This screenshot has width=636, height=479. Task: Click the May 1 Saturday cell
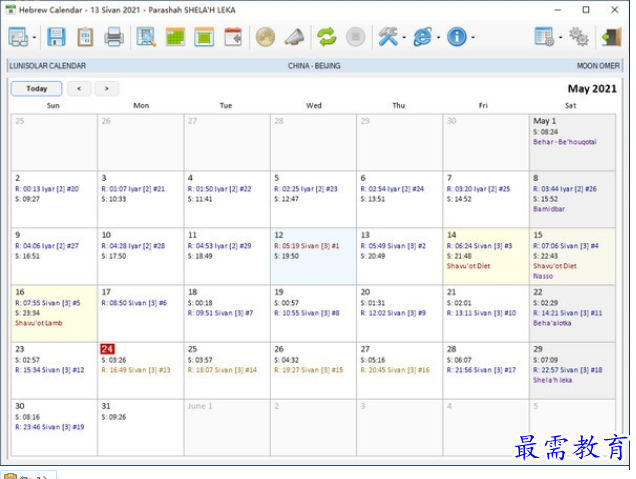572,142
